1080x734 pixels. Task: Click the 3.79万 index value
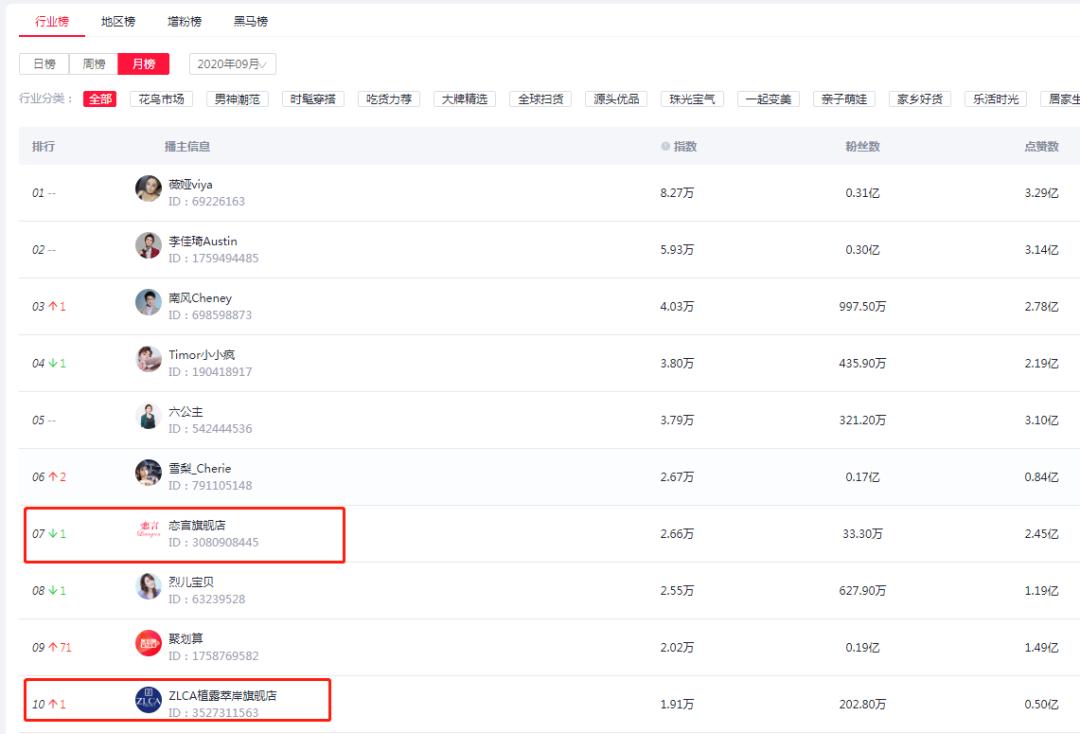click(x=677, y=420)
